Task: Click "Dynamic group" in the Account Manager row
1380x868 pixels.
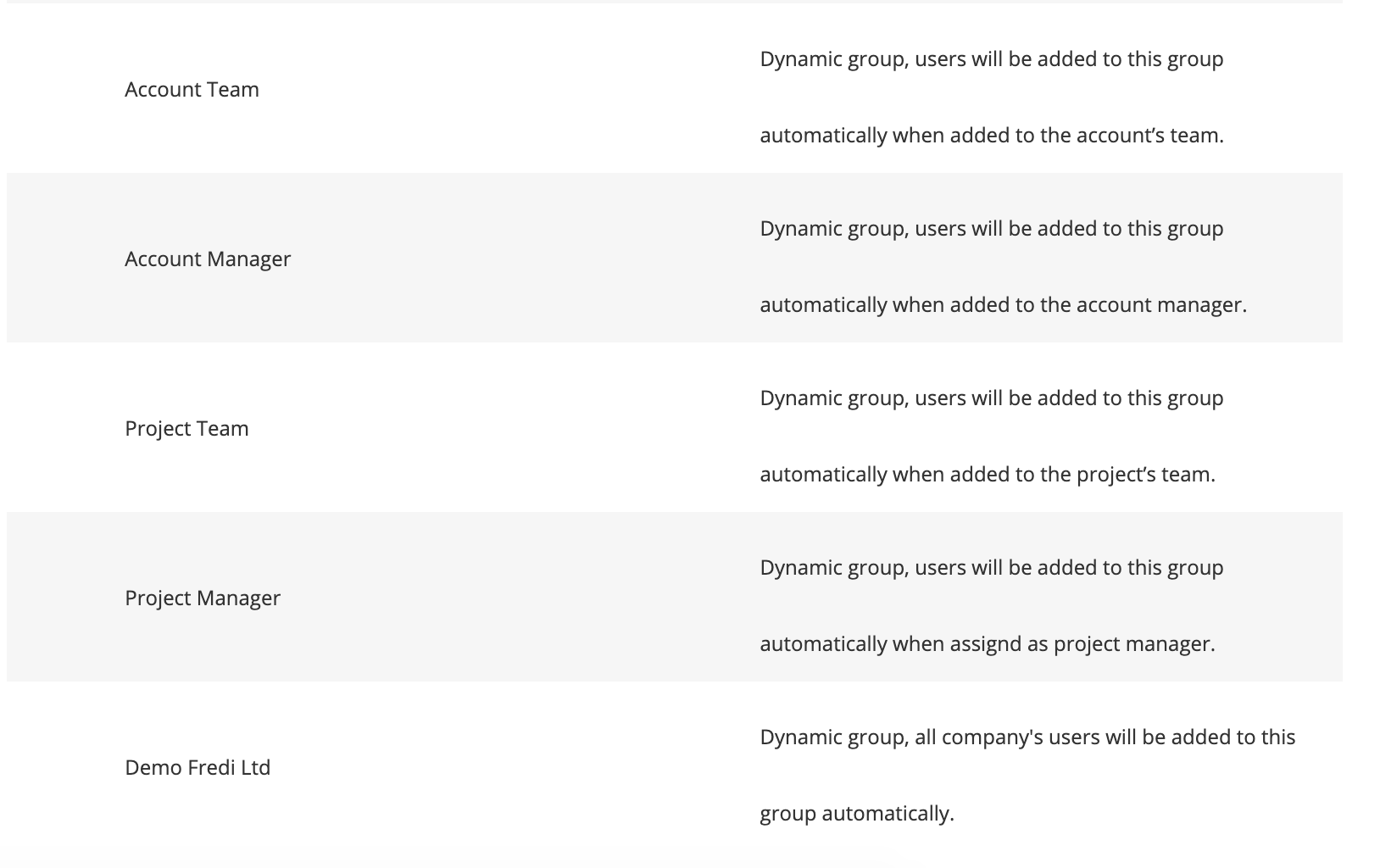Action: (832, 229)
